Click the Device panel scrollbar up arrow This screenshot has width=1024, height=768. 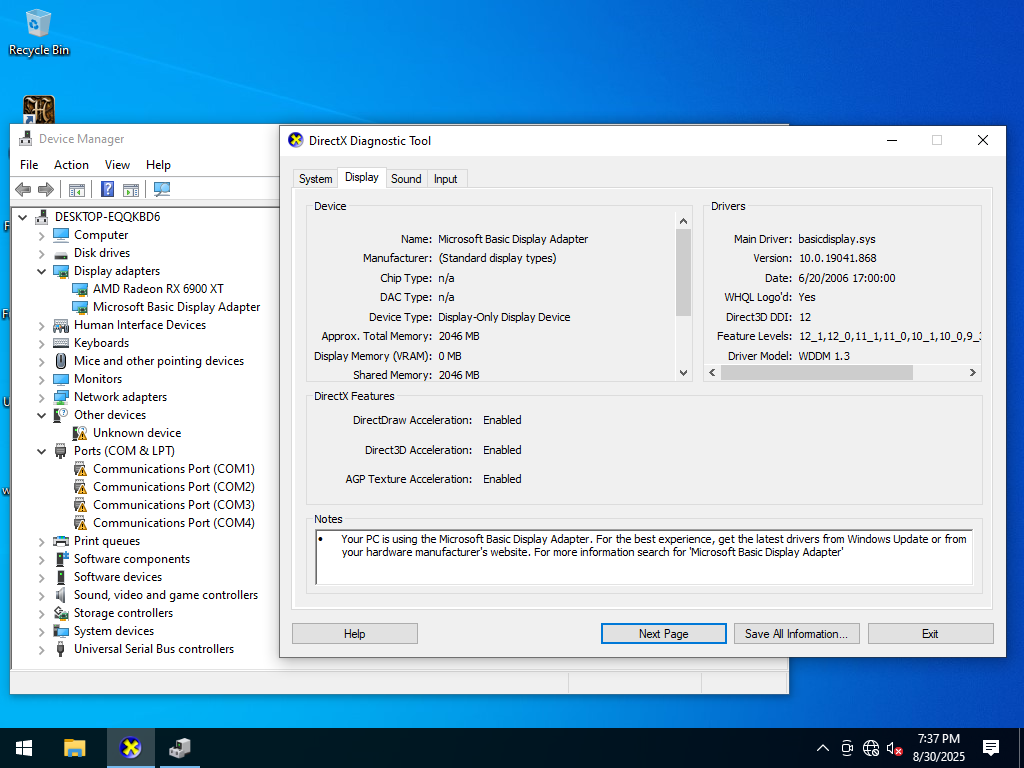[x=683, y=221]
